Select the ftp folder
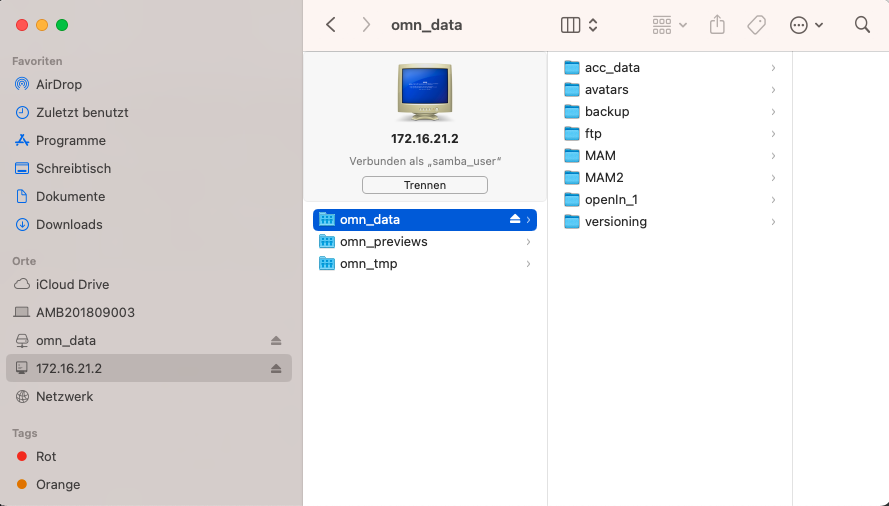This screenshot has width=889, height=506. 670,133
